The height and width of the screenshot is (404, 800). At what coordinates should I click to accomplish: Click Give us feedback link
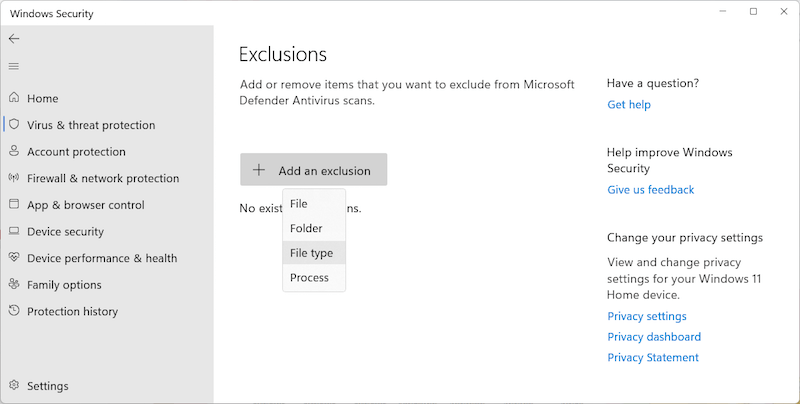[x=651, y=190]
